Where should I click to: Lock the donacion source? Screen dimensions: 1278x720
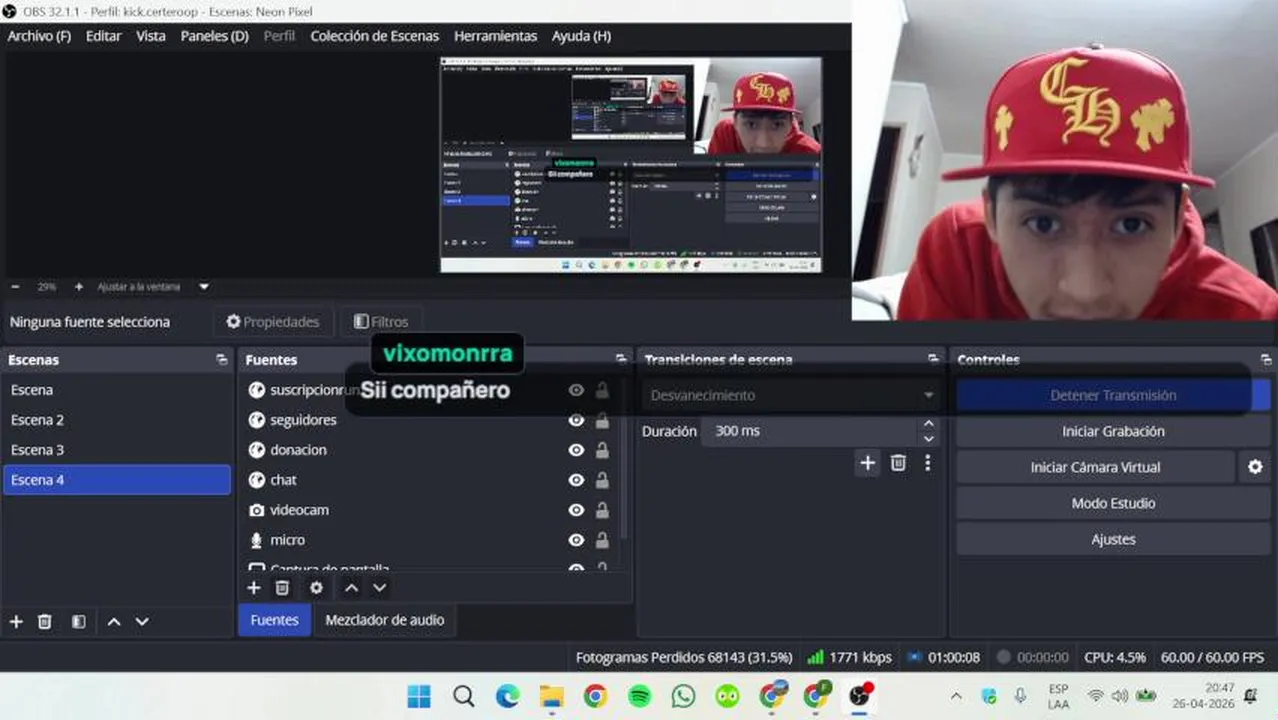[602, 450]
